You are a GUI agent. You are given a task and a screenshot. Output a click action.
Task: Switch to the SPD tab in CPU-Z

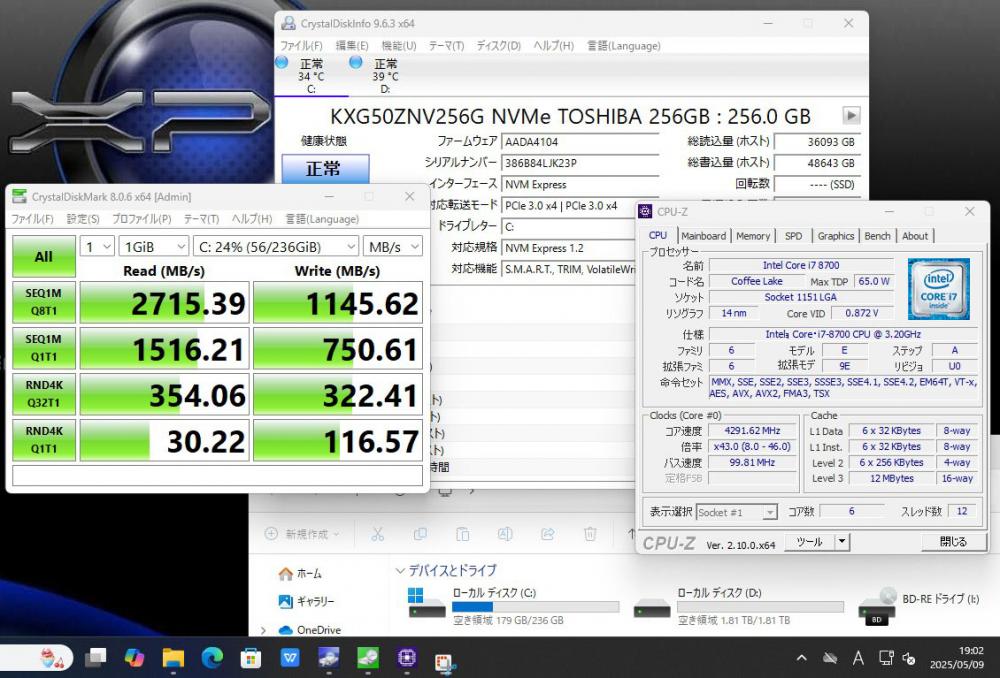click(x=793, y=236)
